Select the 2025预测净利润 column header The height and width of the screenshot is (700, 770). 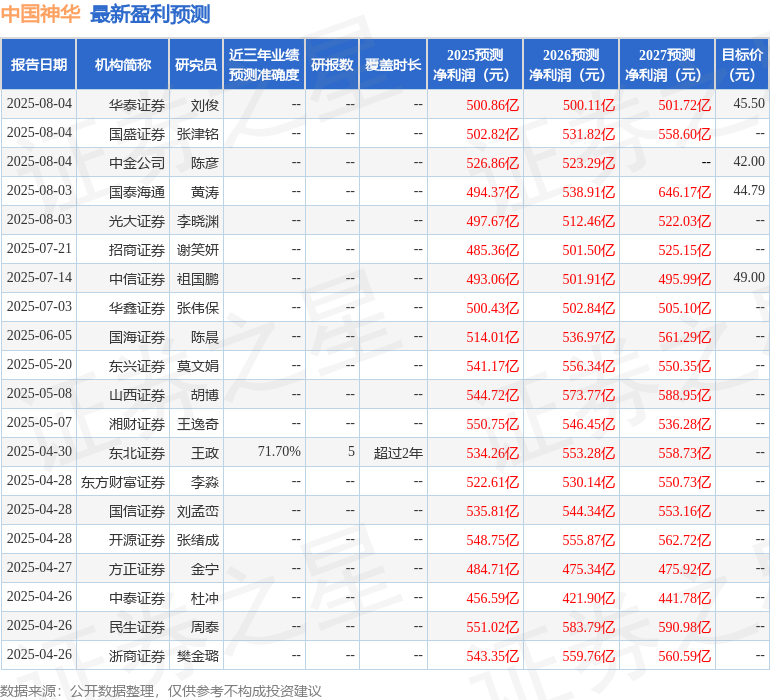click(475, 64)
